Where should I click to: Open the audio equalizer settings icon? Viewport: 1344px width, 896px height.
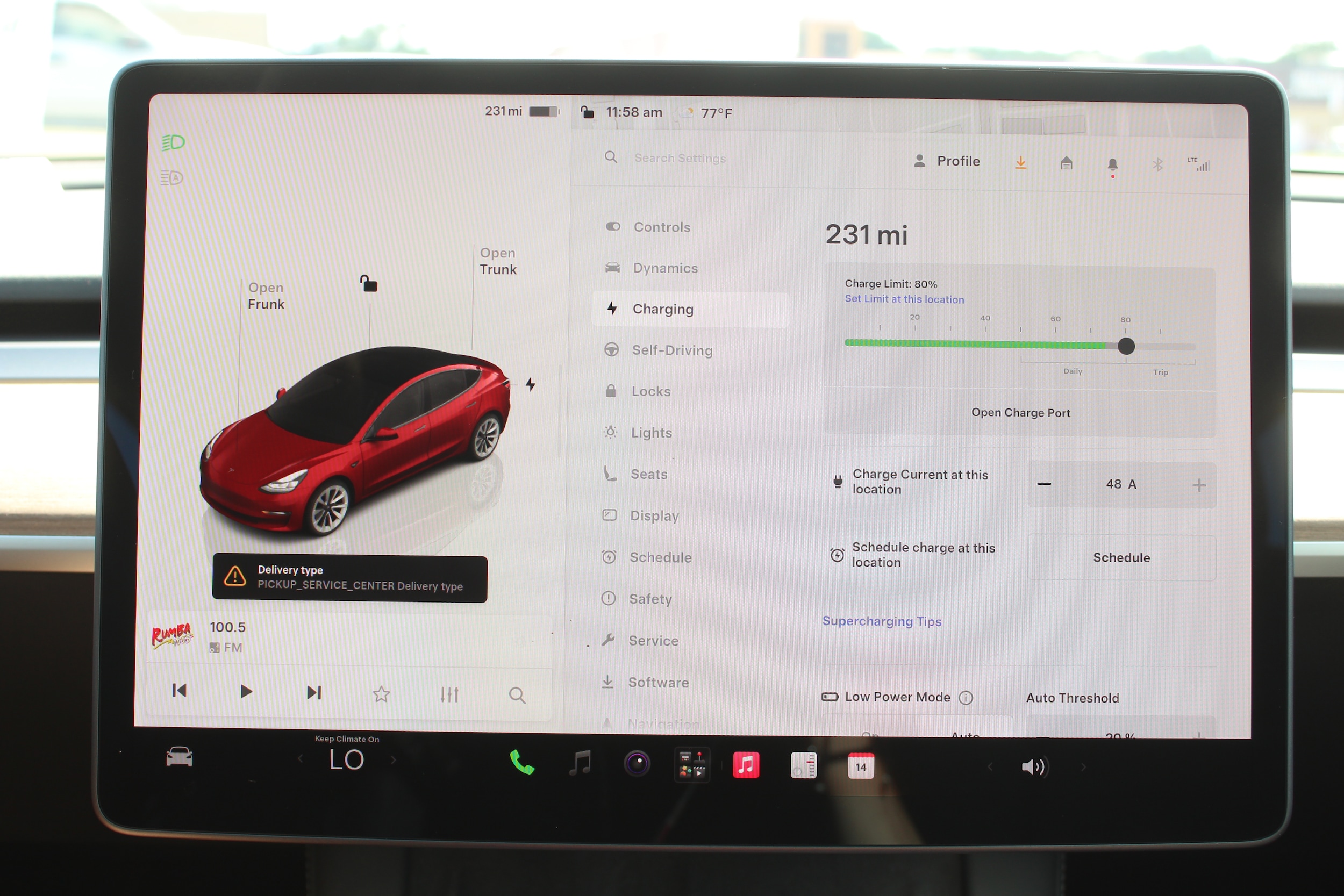point(449,694)
